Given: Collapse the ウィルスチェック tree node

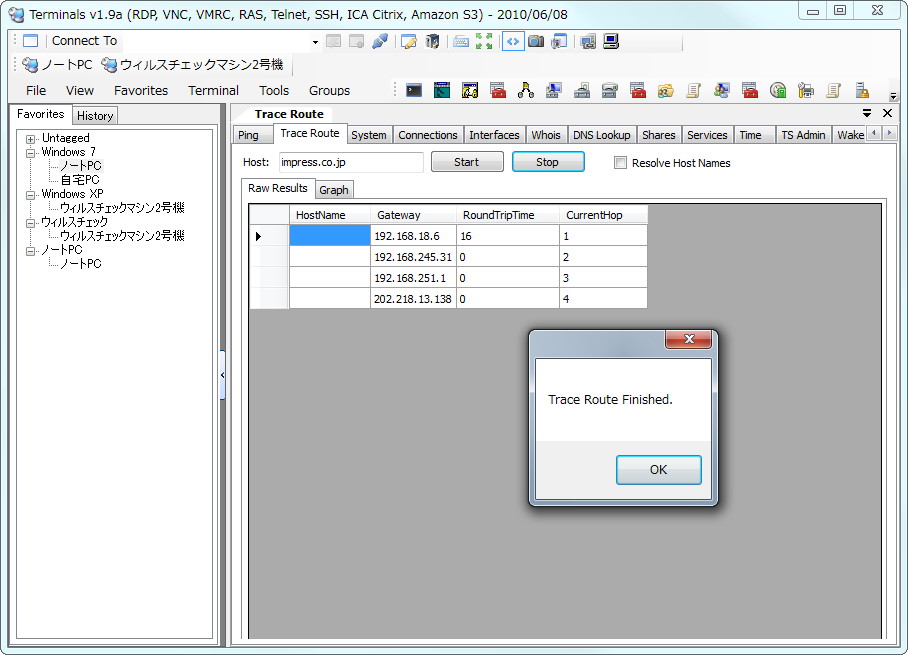Looking at the screenshot, I should (x=30, y=223).
